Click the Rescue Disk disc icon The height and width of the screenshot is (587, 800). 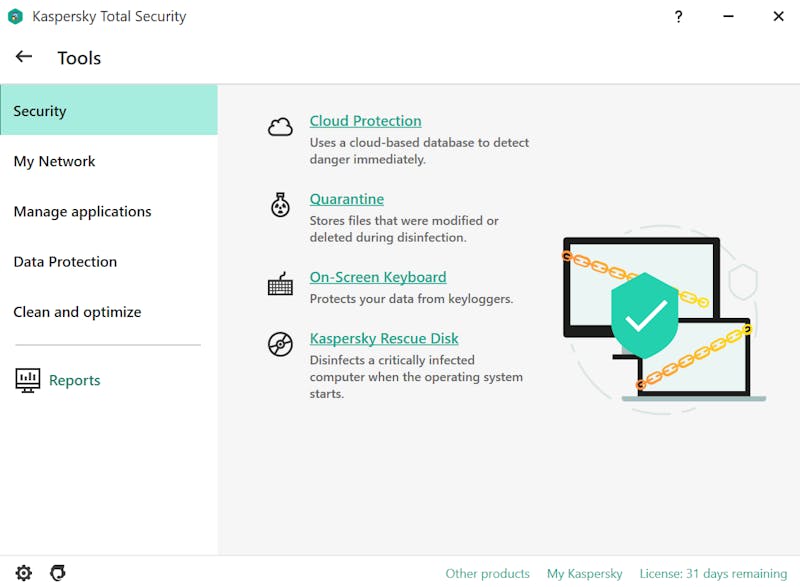click(280, 344)
